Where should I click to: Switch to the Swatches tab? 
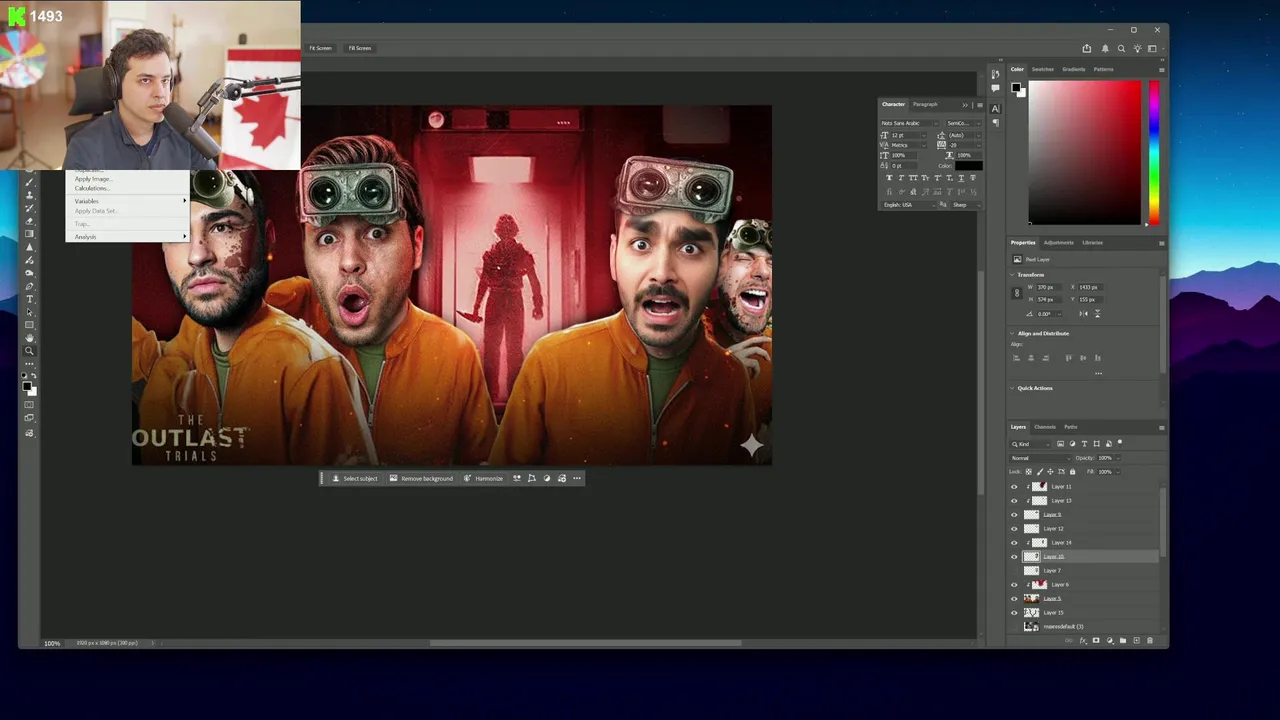pyautogui.click(x=1043, y=69)
